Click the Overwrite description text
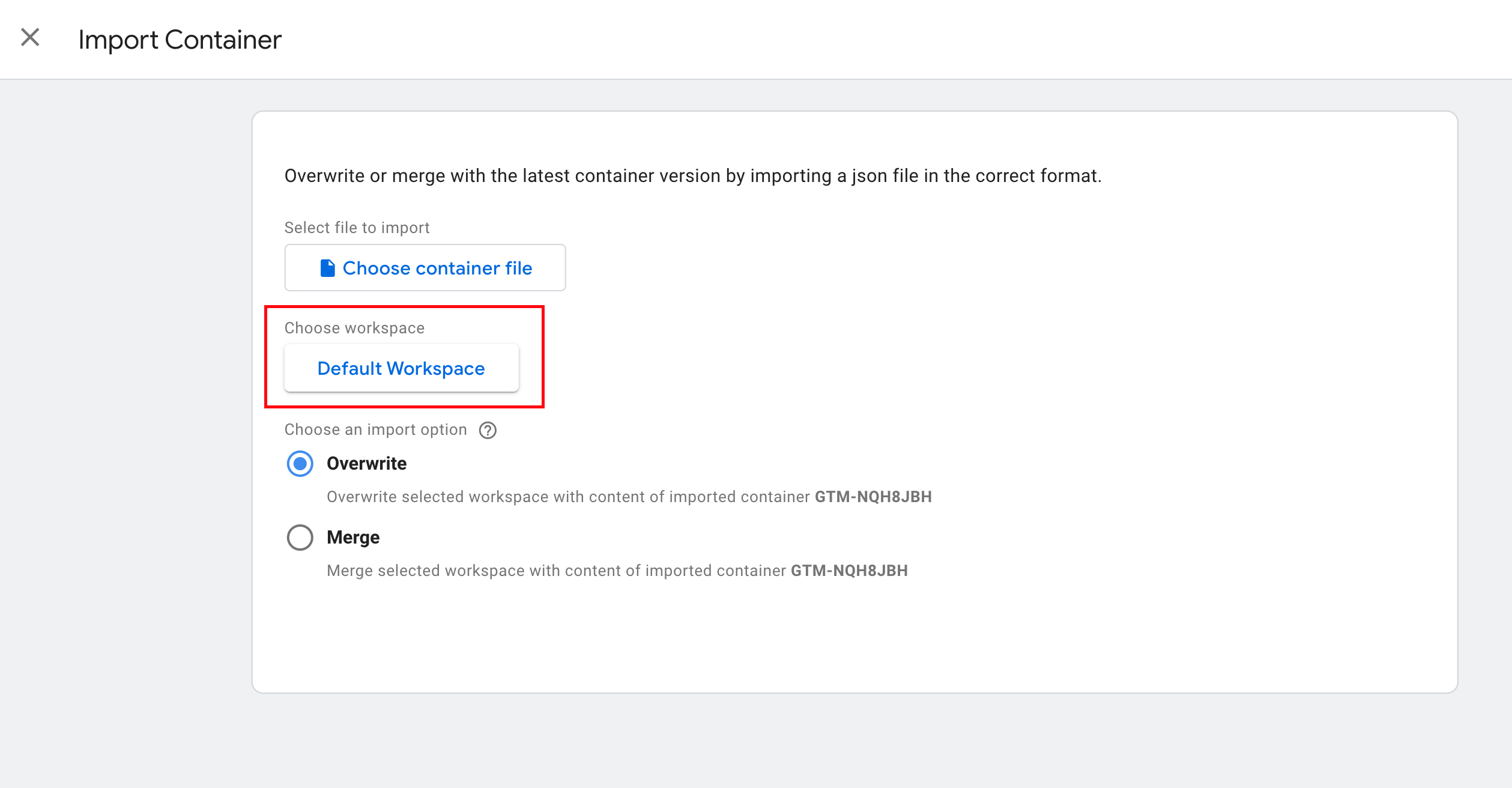1512x788 pixels. 567,497
